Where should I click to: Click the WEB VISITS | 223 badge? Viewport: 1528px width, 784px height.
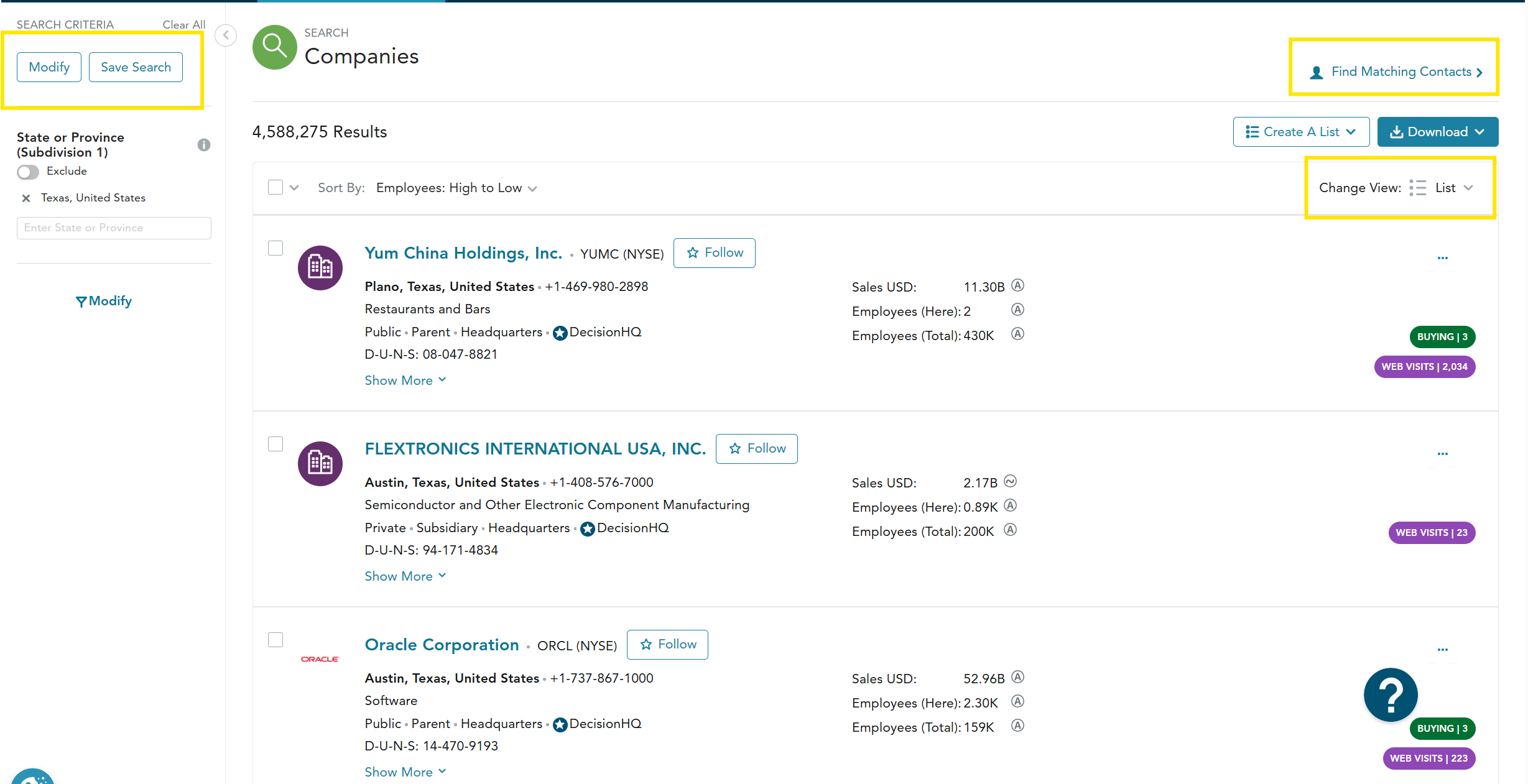pyautogui.click(x=1429, y=759)
